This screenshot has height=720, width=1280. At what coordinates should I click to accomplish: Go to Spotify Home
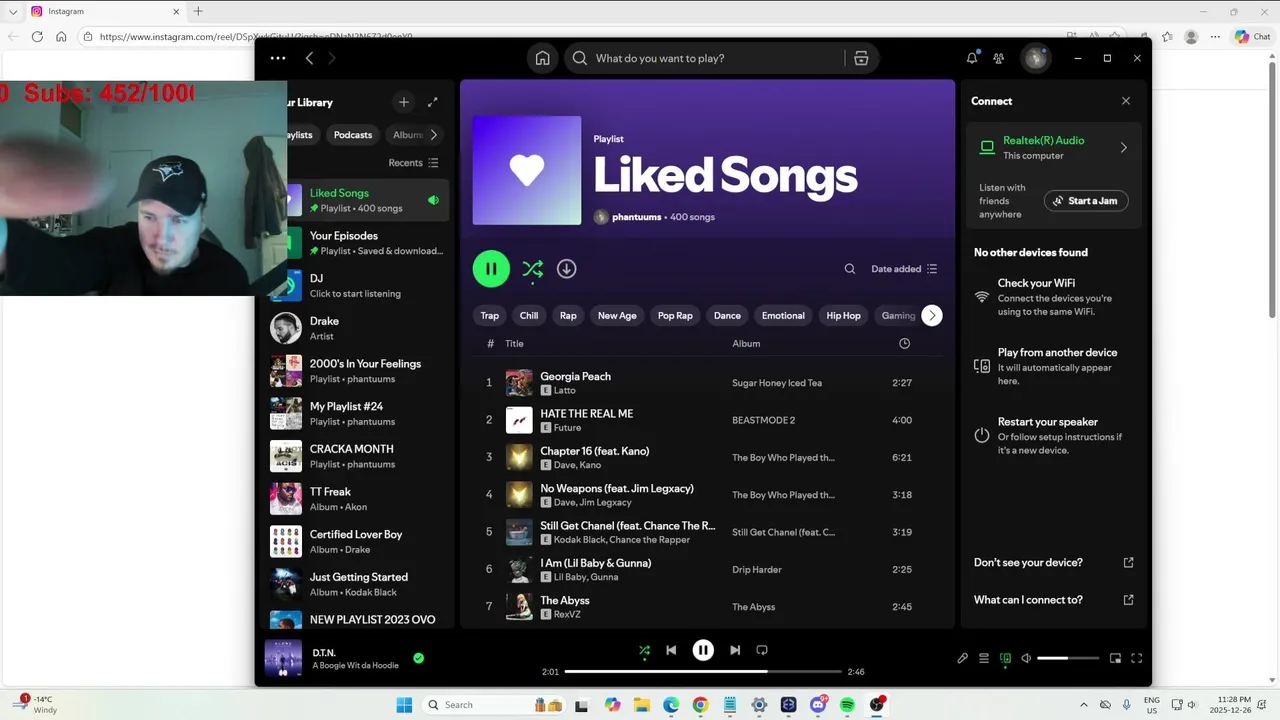(542, 58)
